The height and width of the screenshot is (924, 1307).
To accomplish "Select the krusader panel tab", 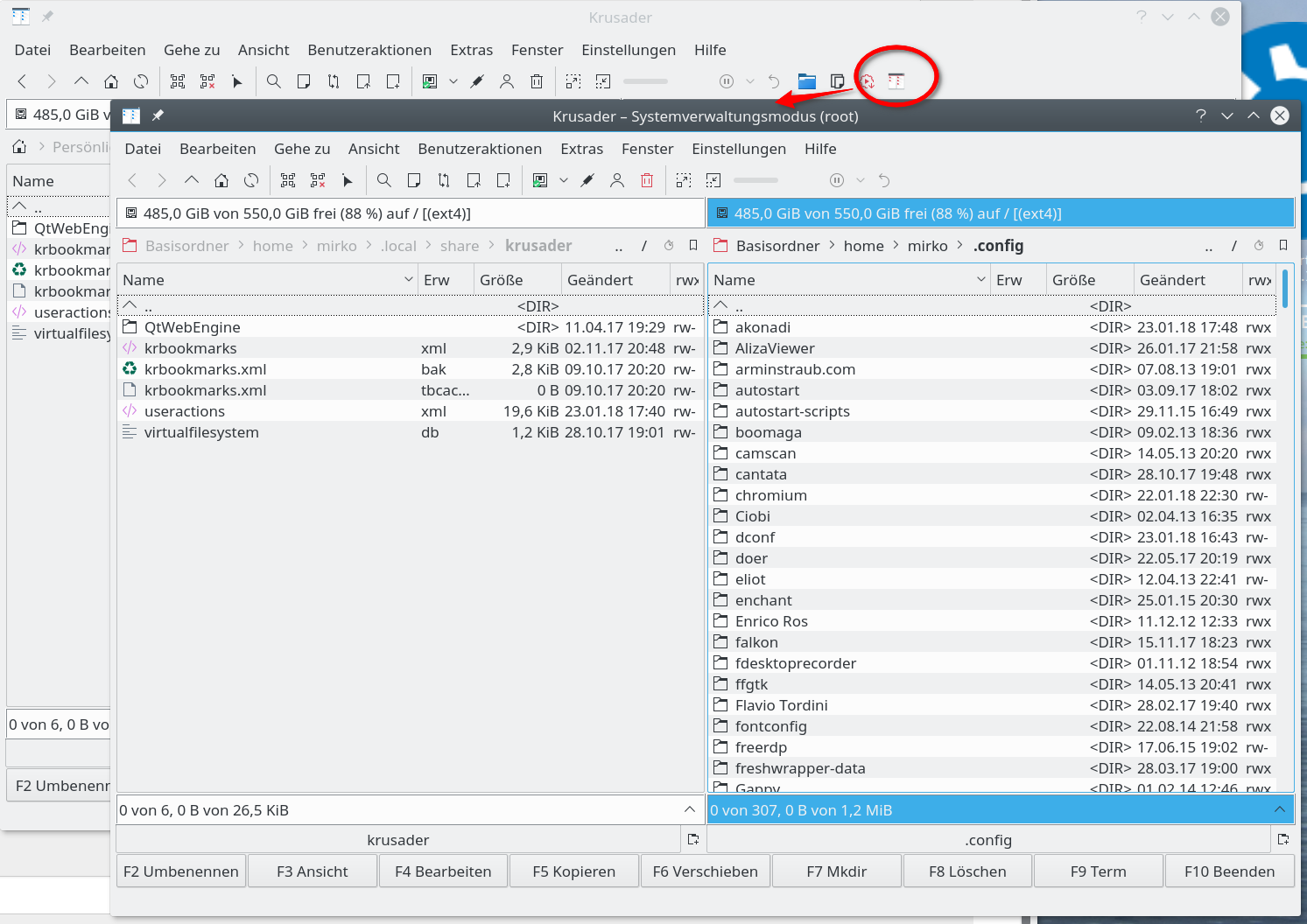I will click(x=398, y=840).
